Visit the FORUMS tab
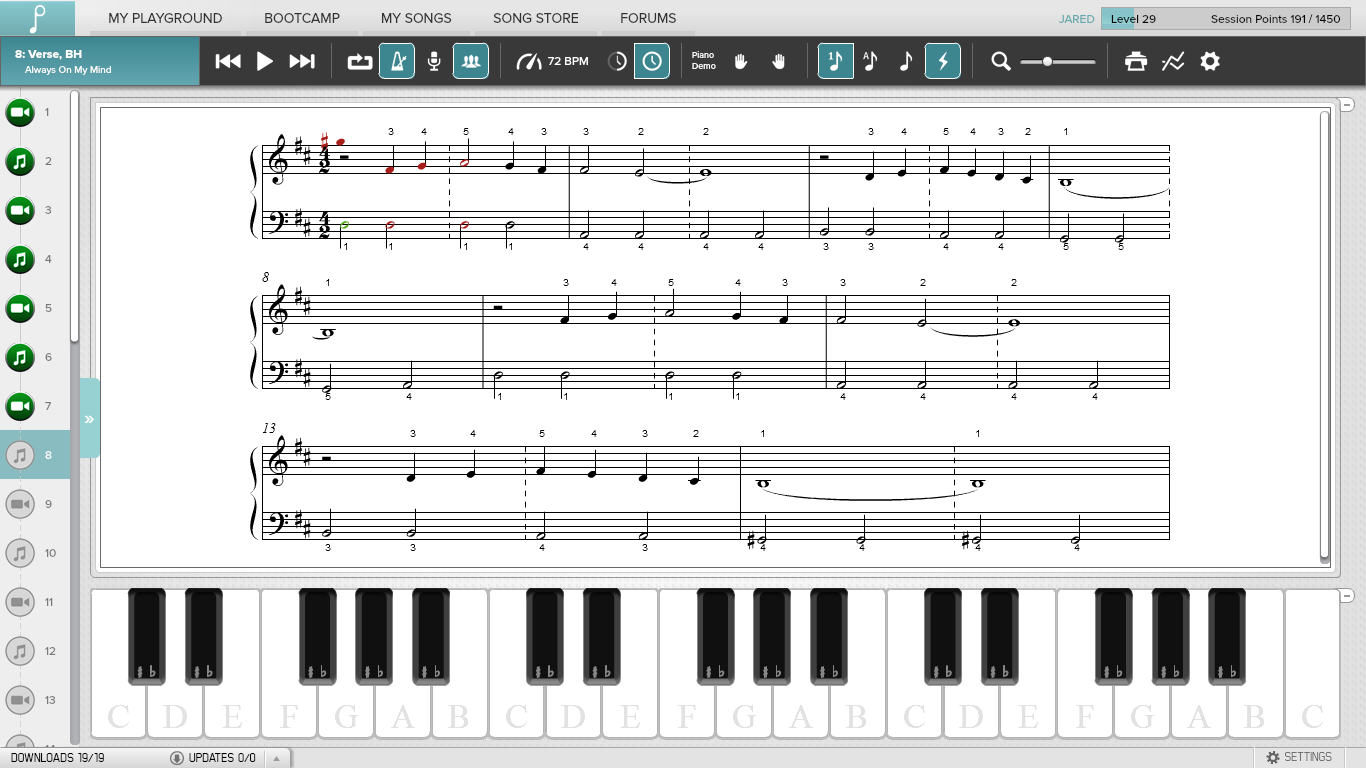The image size is (1366, 768). pyautogui.click(x=648, y=18)
